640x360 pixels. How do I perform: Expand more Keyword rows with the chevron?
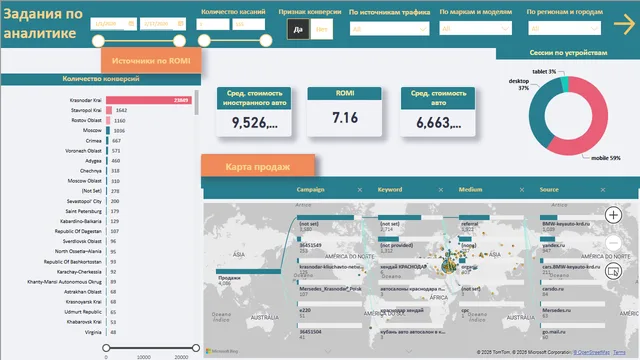(x=409, y=351)
